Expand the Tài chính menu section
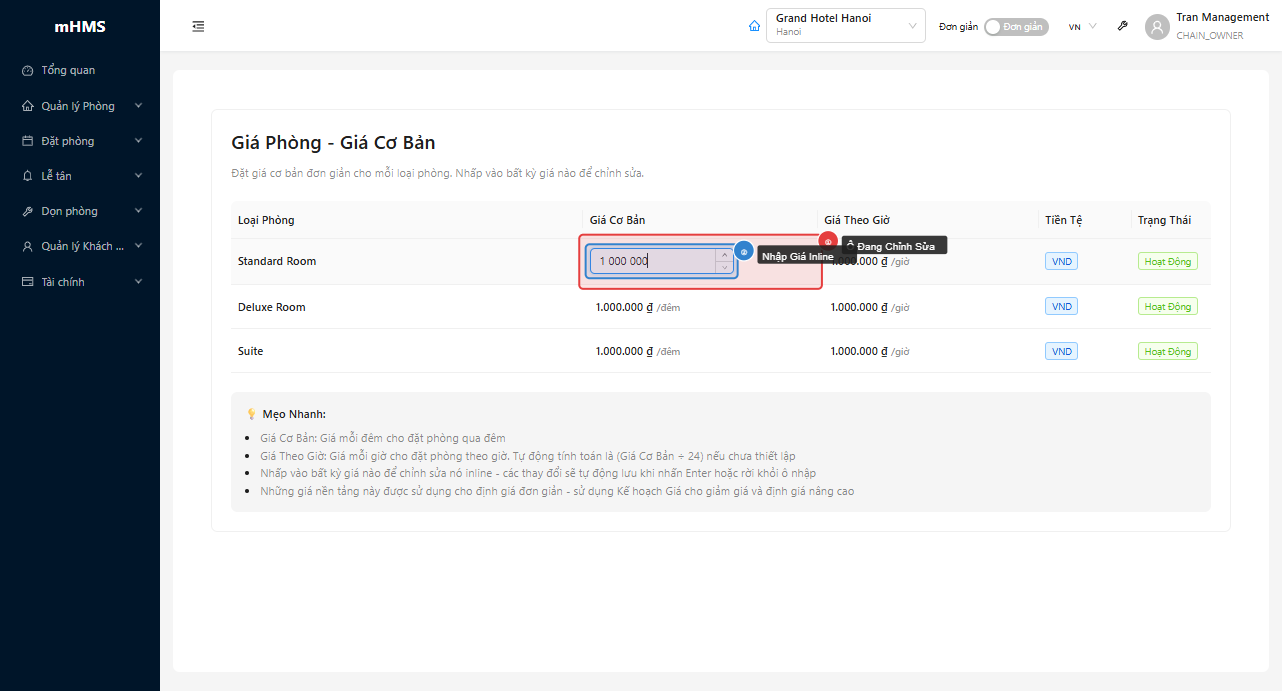The image size is (1282, 691). pos(80,282)
